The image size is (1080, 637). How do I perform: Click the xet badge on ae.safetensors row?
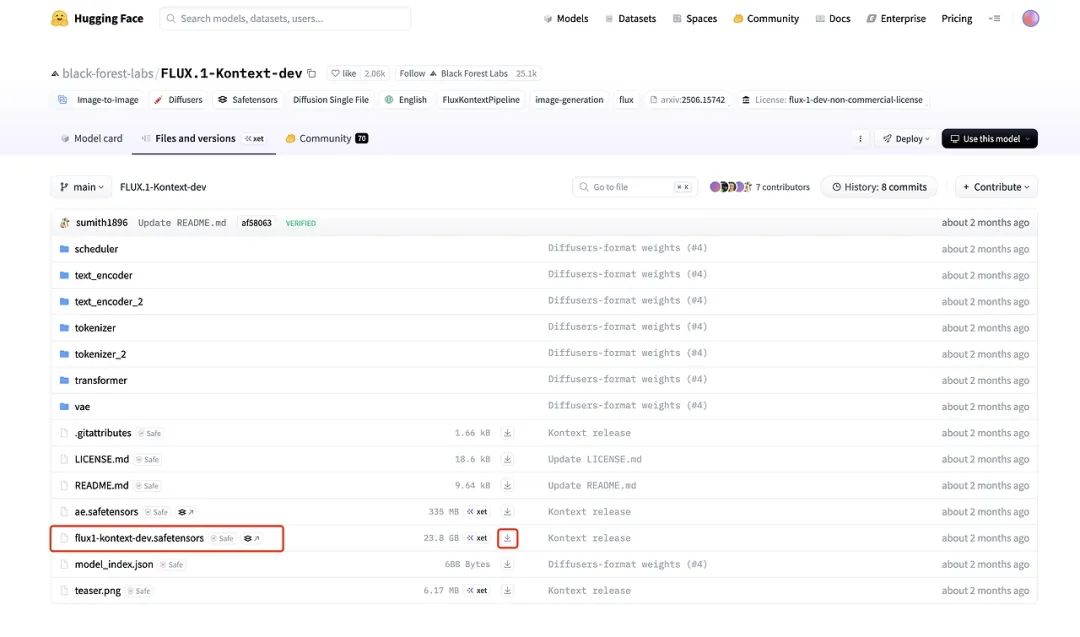(x=477, y=512)
